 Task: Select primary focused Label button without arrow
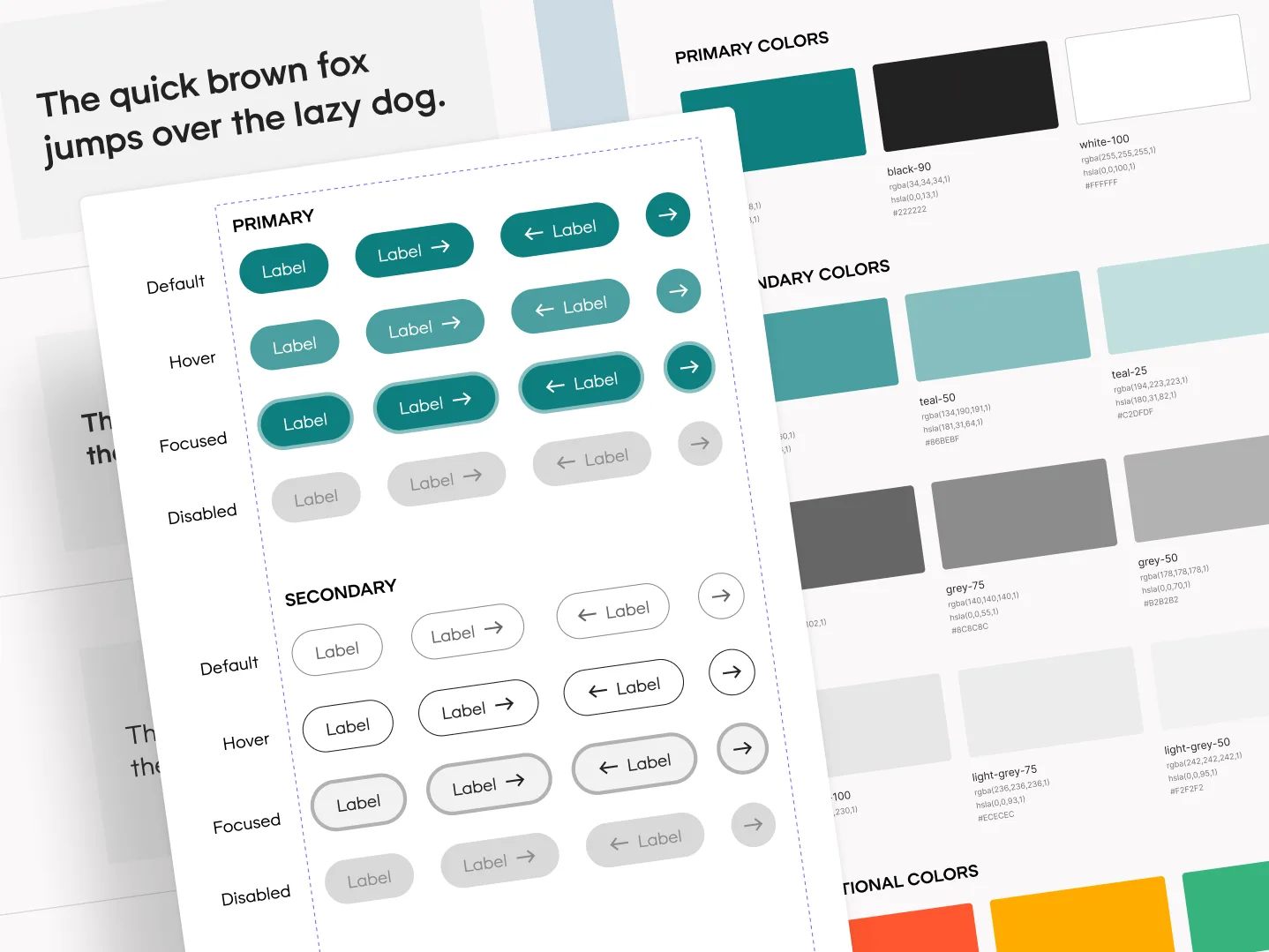click(305, 422)
